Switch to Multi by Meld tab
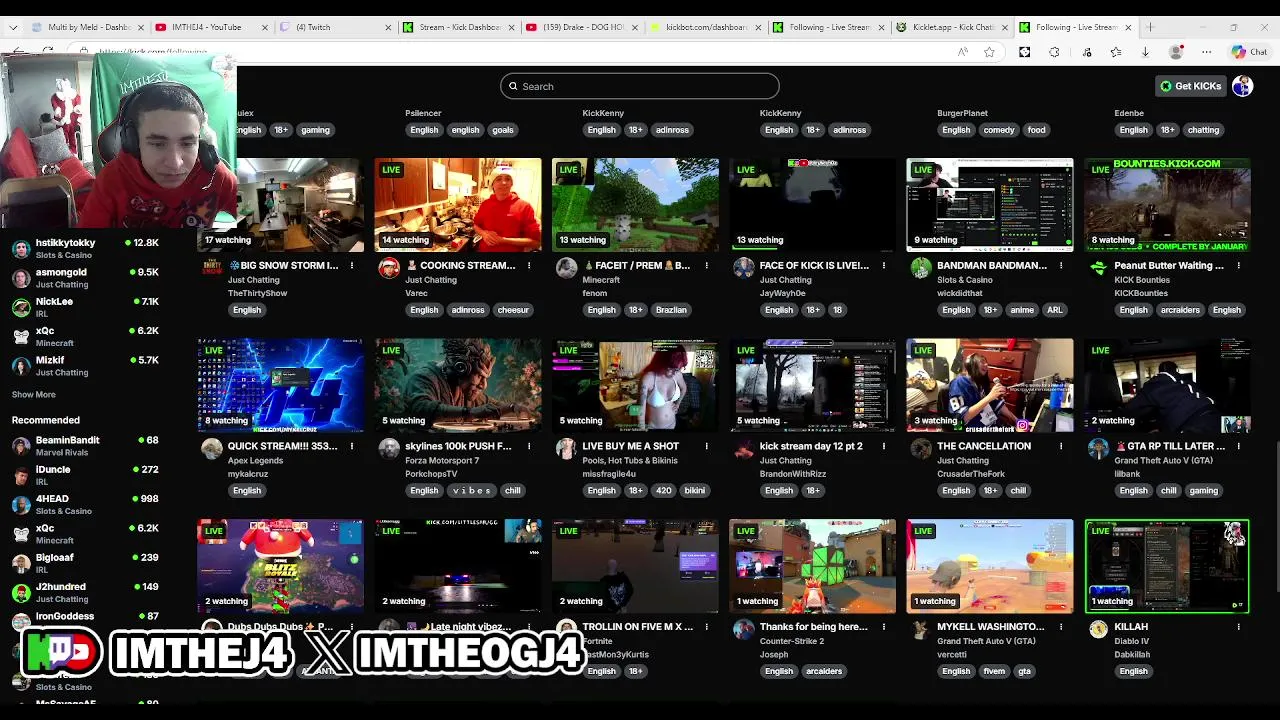Image resolution: width=1280 pixels, height=720 pixels. tap(90, 27)
